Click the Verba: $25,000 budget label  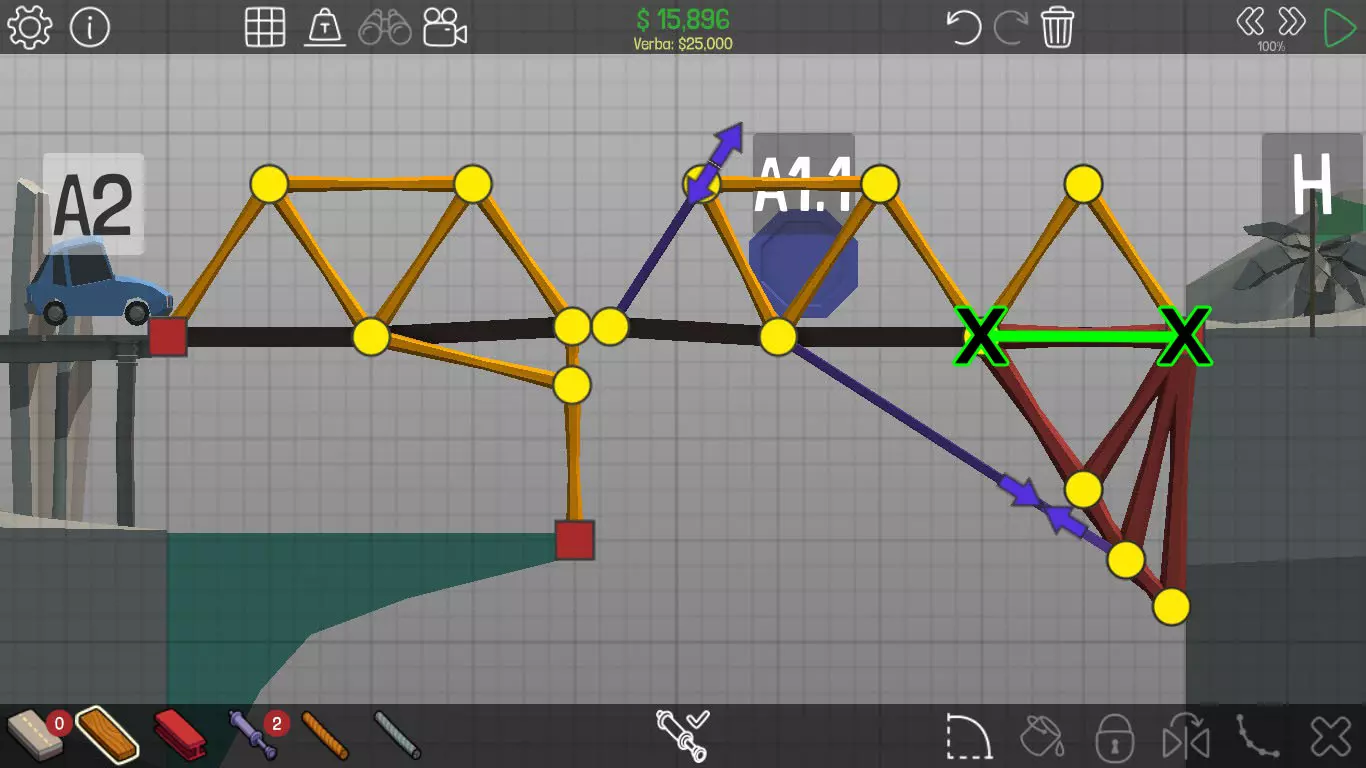point(683,44)
